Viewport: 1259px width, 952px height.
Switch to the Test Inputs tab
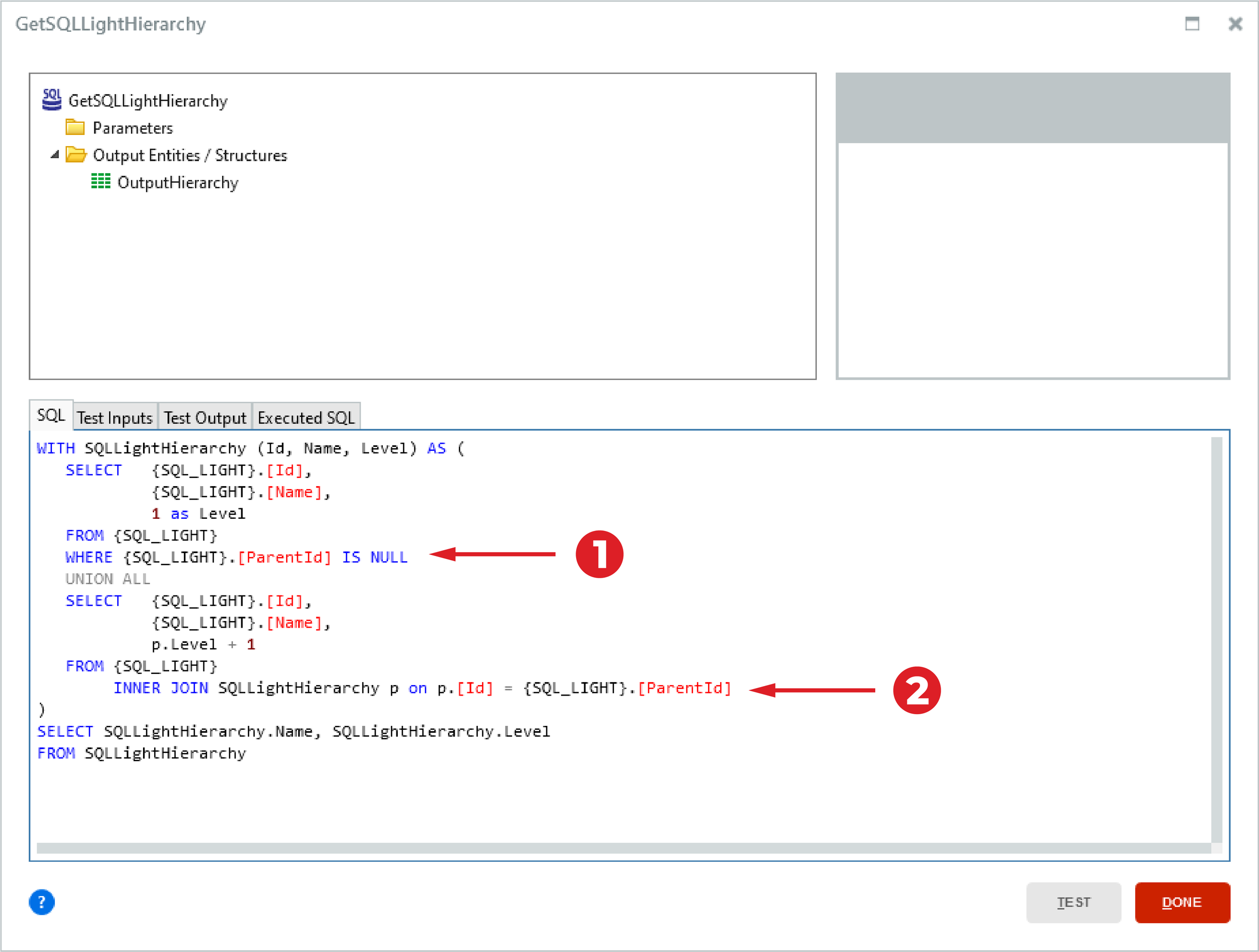pos(114,417)
